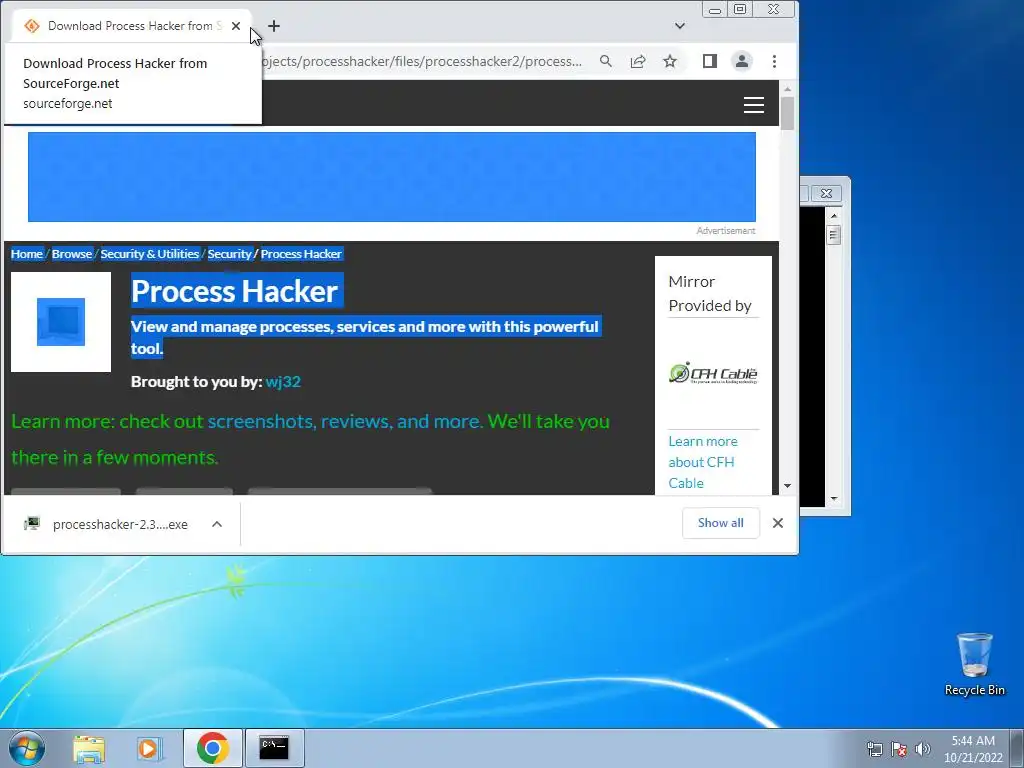The image size is (1024, 768).
Task: Open author wj32 profile link
Action: click(283, 381)
